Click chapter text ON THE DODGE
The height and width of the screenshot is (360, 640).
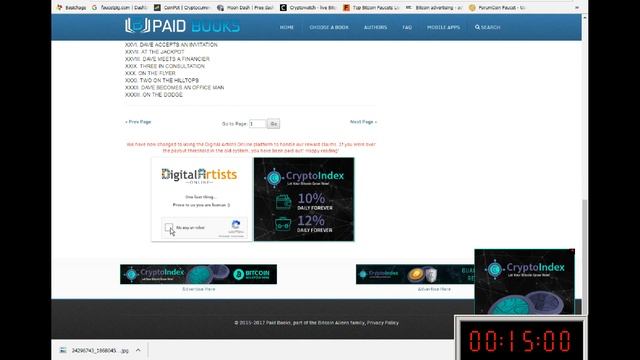pos(162,95)
